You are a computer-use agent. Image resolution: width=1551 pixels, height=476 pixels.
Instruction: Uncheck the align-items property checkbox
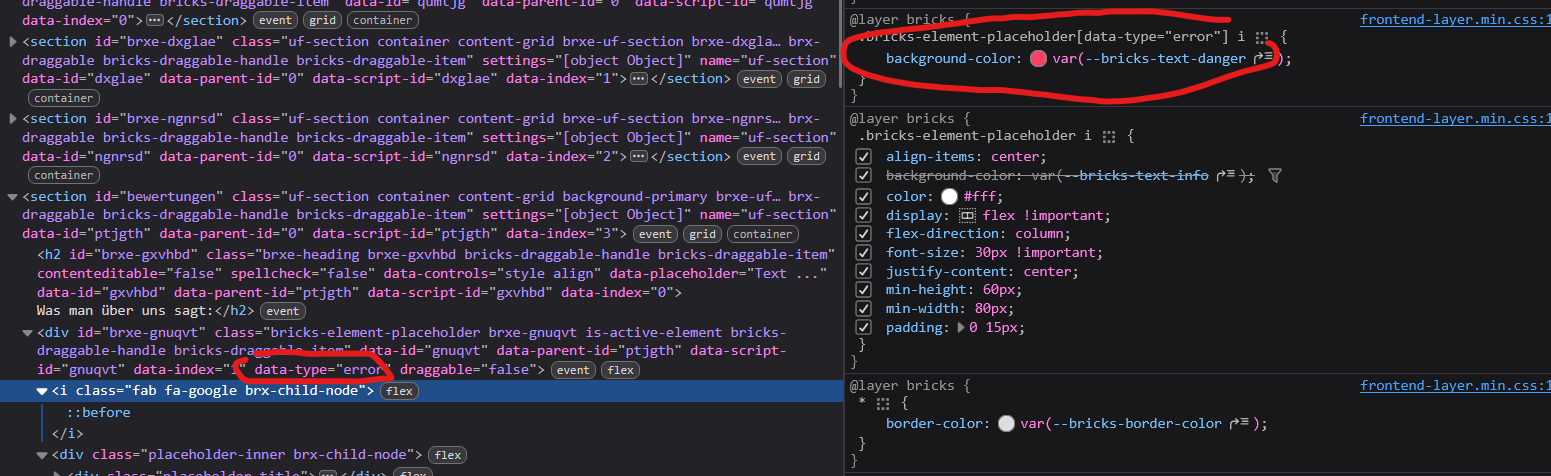864,157
